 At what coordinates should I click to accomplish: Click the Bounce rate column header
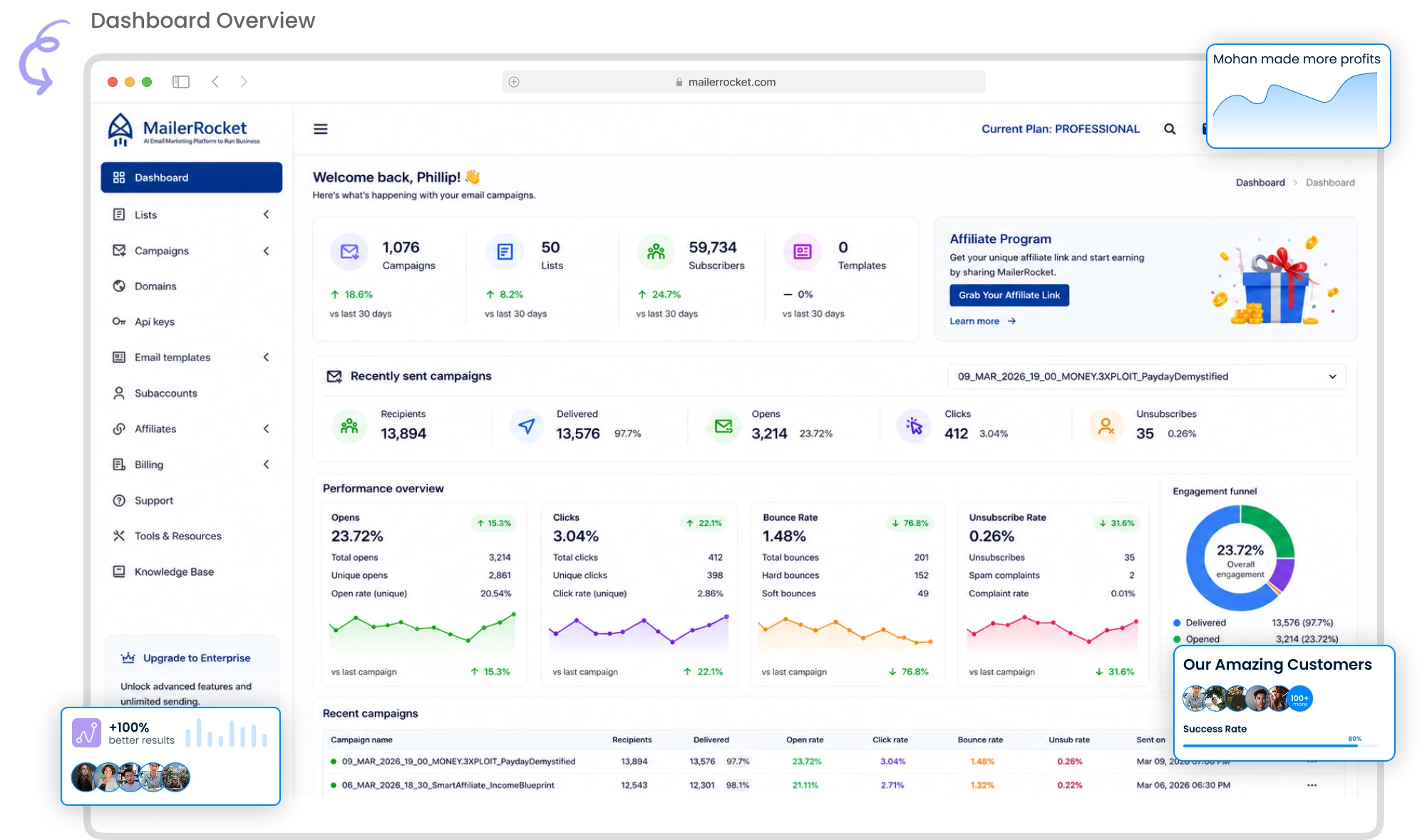point(980,740)
